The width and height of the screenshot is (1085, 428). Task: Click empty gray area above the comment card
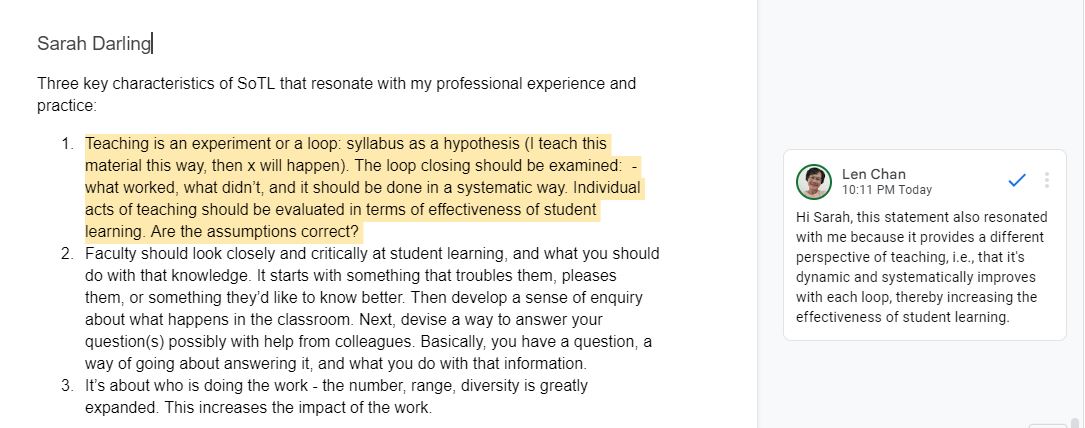[920, 76]
